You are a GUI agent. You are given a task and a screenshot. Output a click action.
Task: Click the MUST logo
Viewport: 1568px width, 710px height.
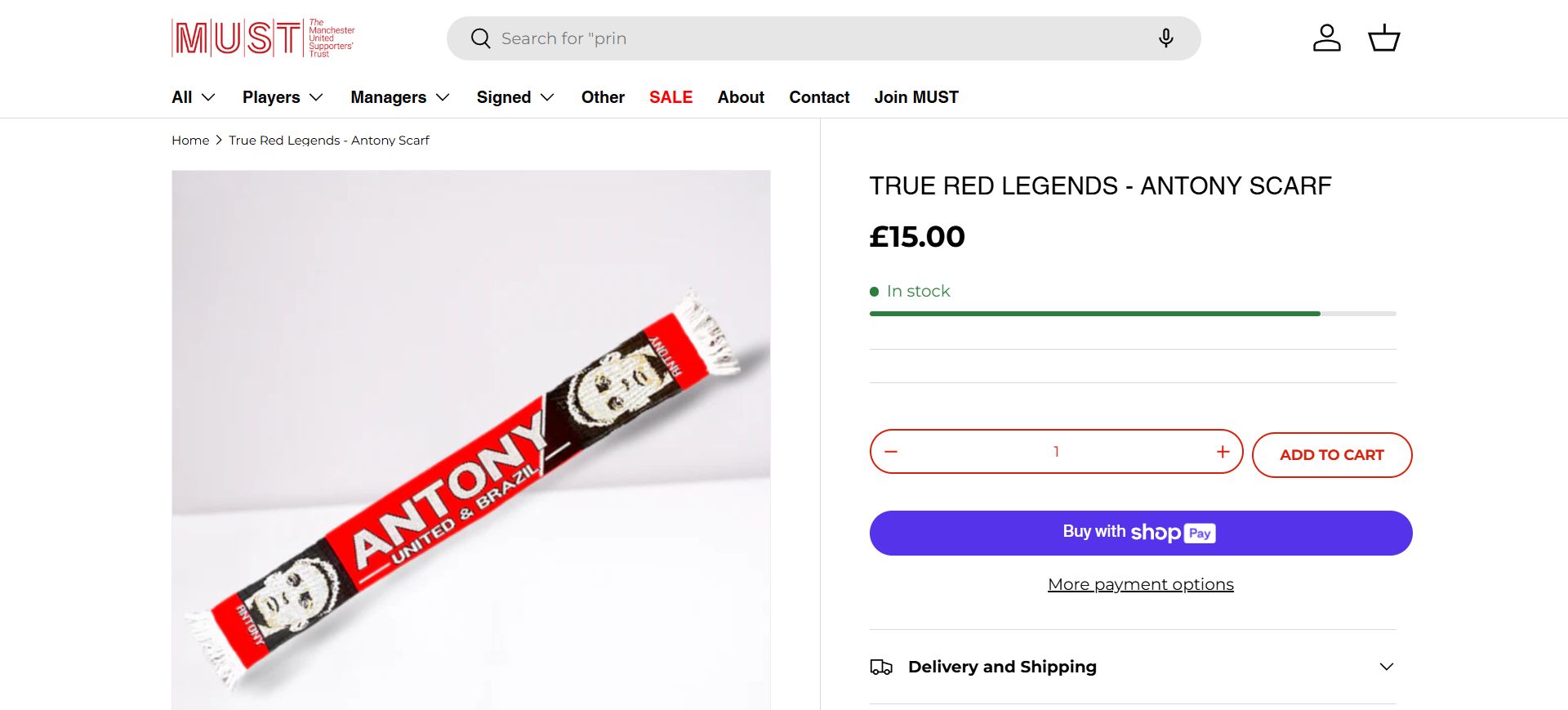(263, 38)
